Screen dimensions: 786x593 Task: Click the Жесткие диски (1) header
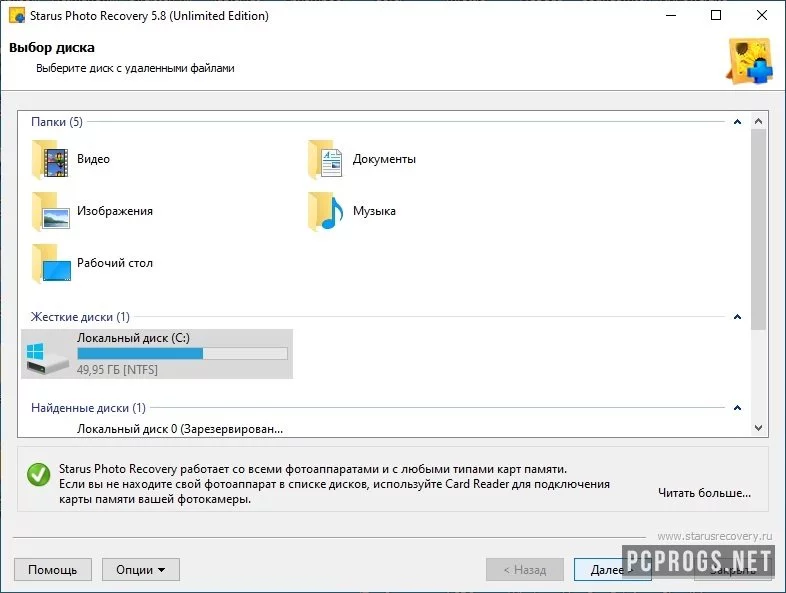click(80, 317)
